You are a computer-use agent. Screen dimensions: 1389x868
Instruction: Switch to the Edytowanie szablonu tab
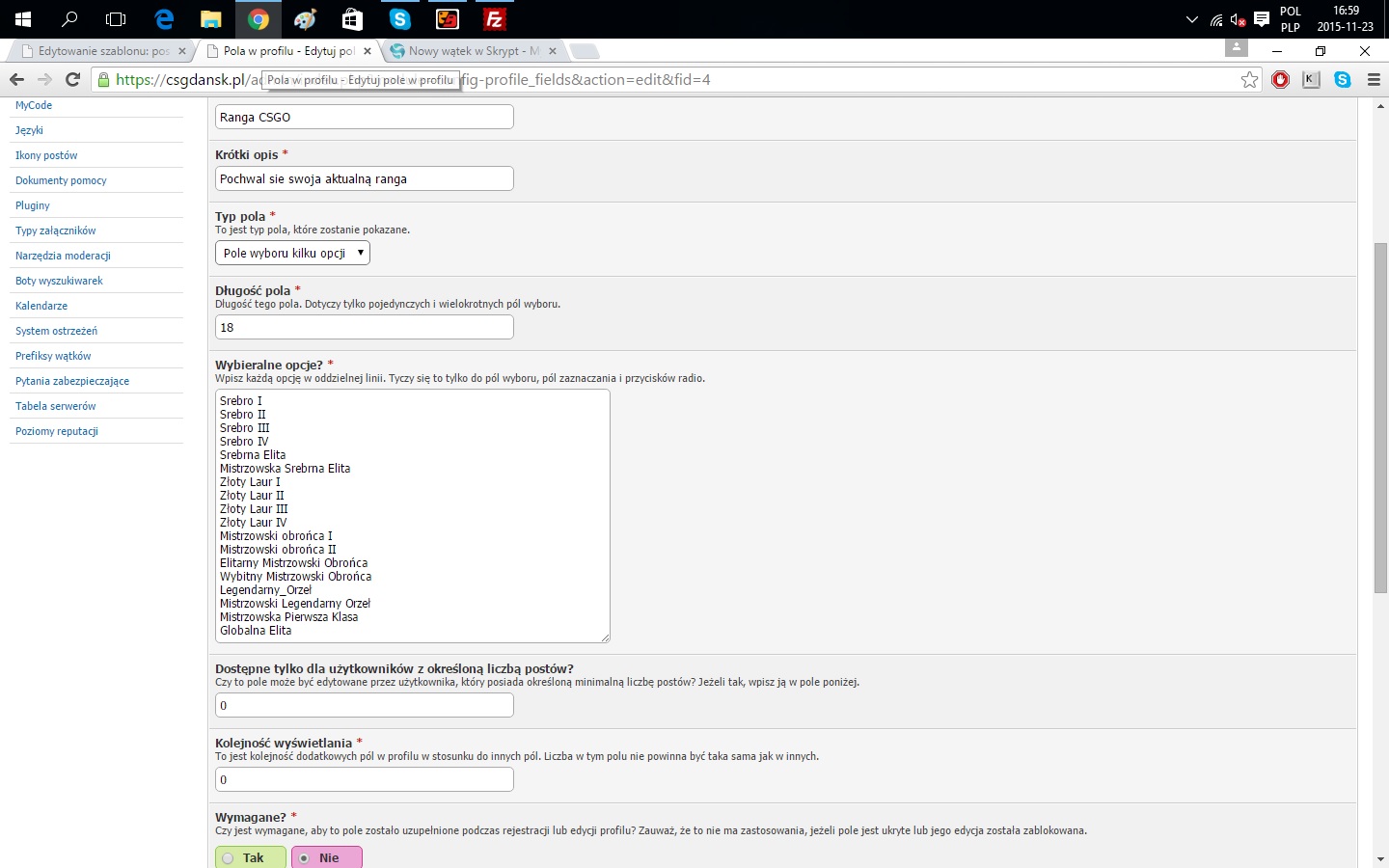(x=98, y=51)
